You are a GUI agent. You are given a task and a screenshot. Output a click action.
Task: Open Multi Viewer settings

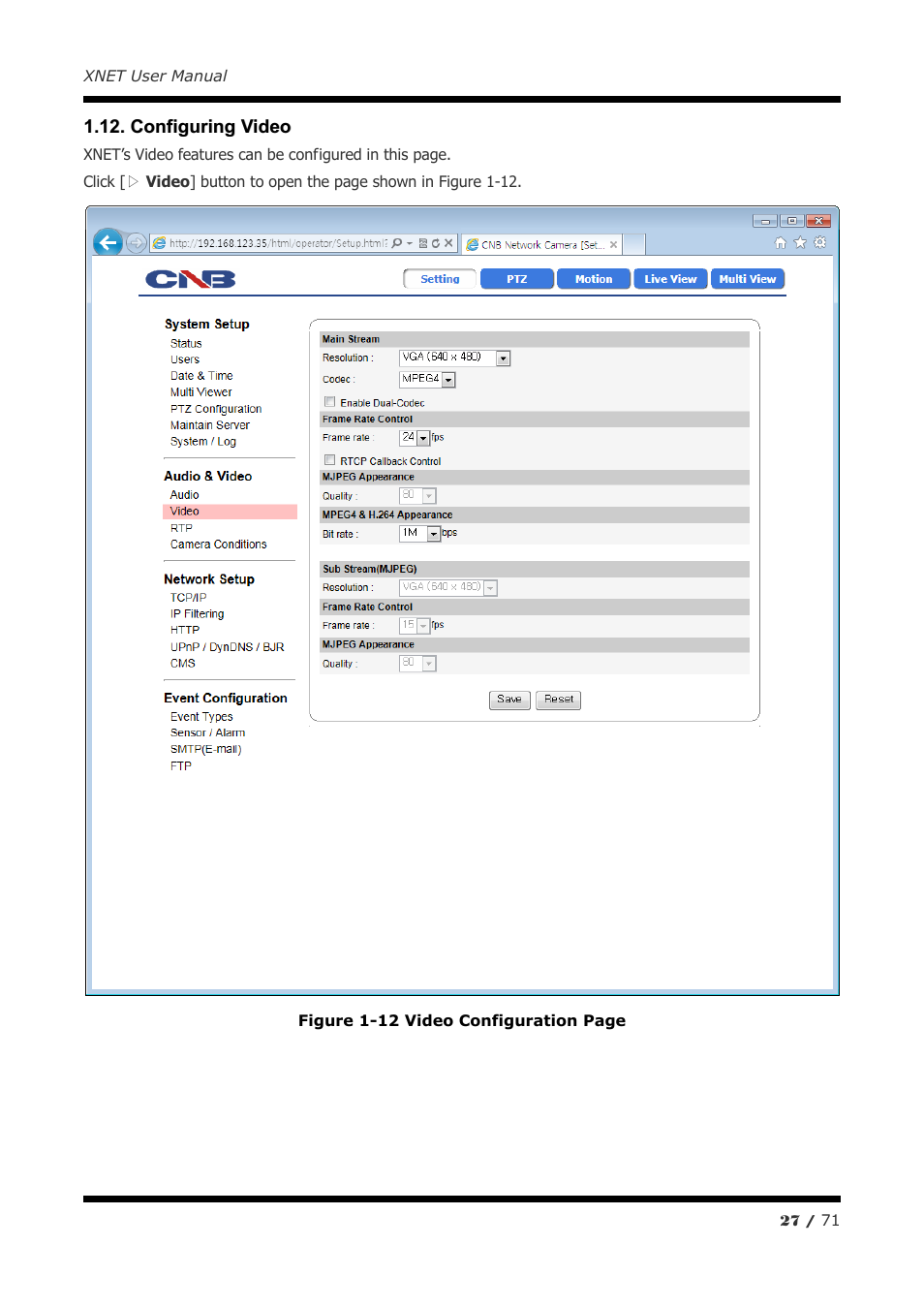(201, 392)
